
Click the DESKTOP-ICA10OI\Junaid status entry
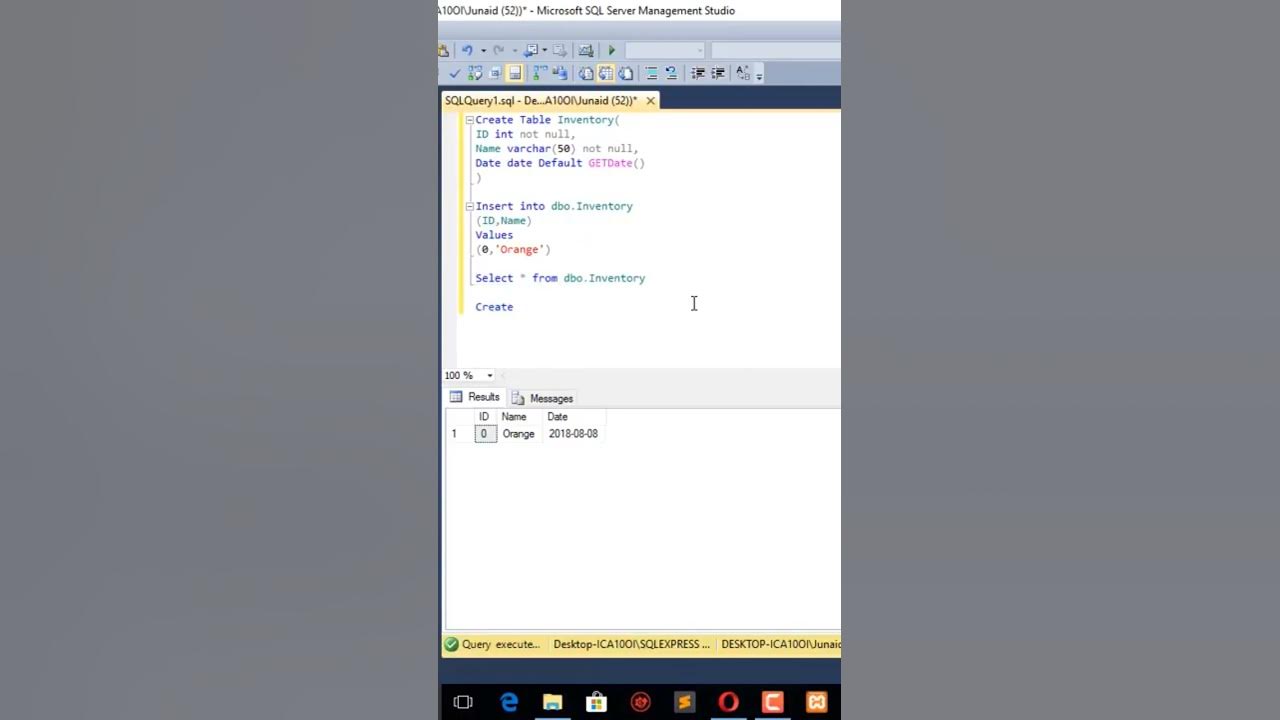pos(781,645)
